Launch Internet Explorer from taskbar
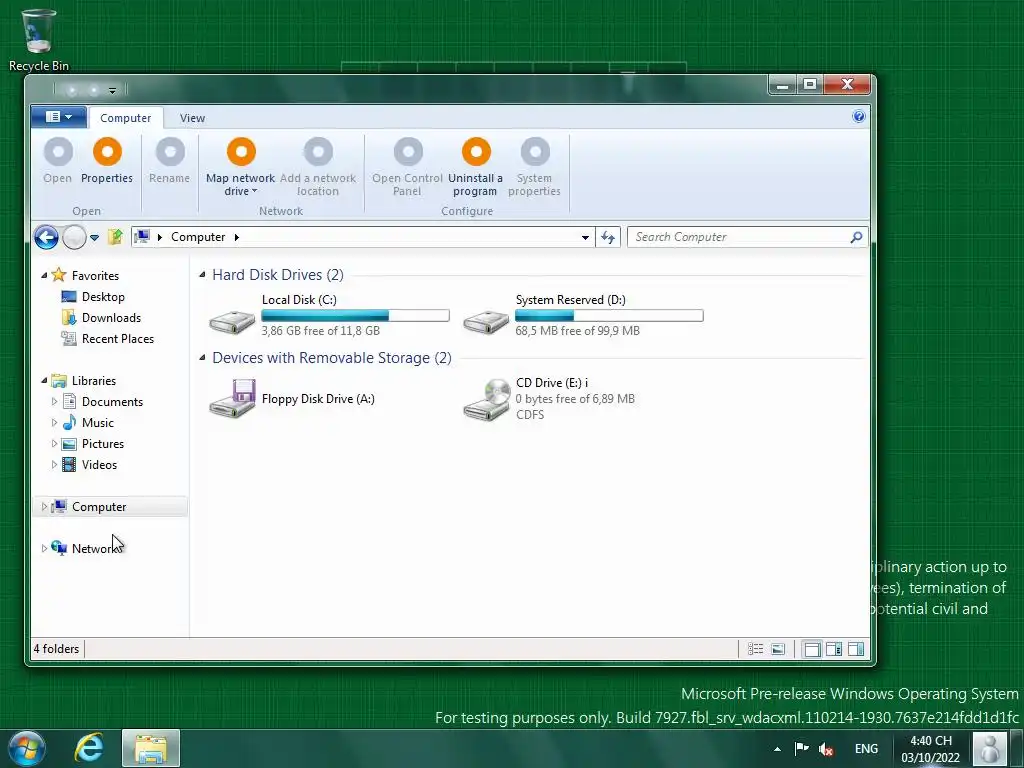 click(89, 748)
